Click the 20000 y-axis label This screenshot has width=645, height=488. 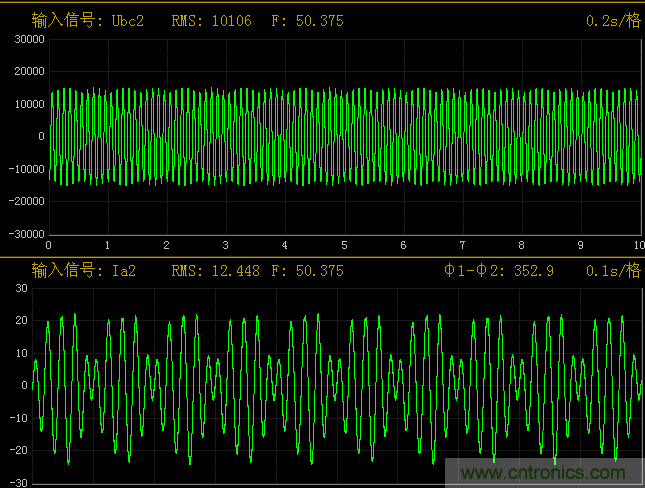click(29, 71)
